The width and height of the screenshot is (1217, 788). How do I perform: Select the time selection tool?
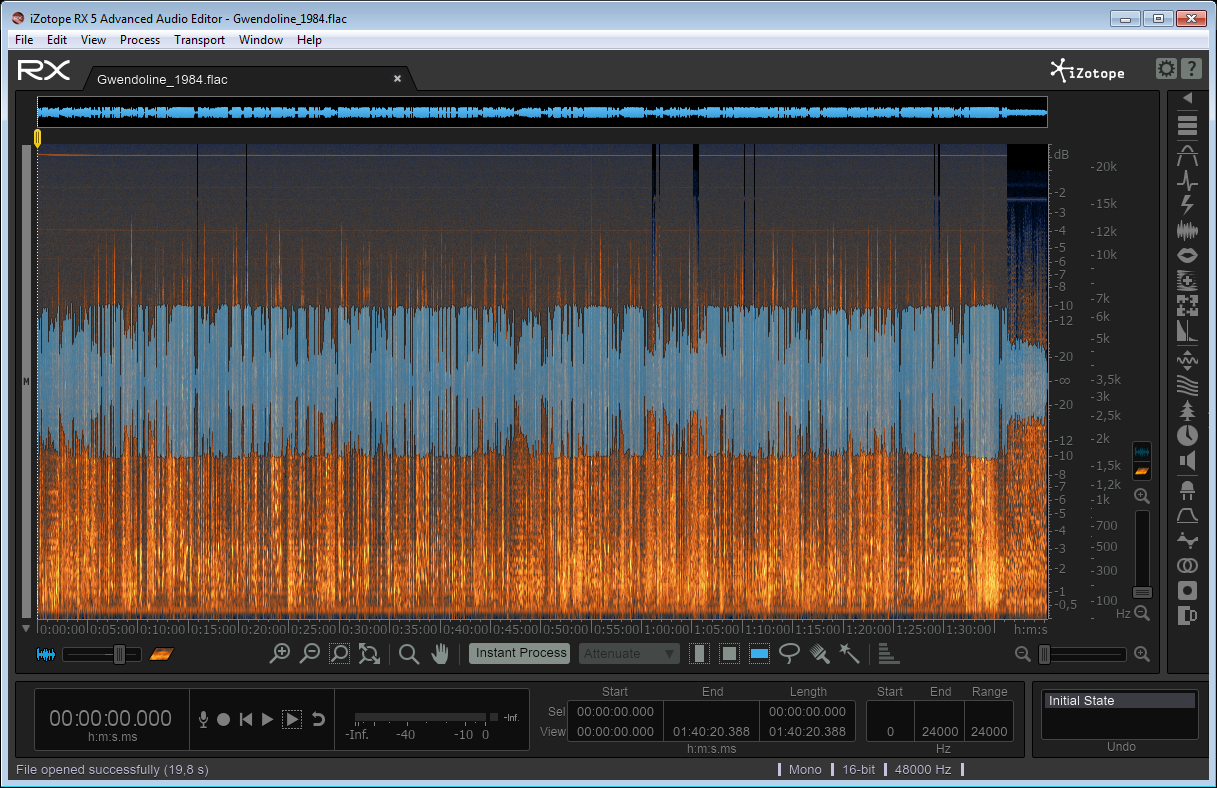pos(700,654)
